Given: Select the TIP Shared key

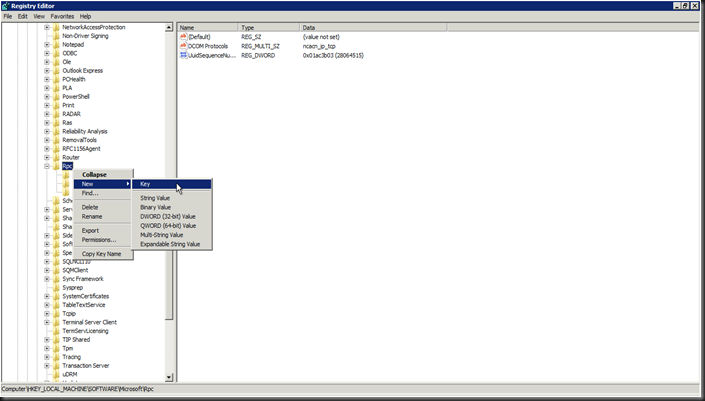Looking at the screenshot, I should [76, 339].
